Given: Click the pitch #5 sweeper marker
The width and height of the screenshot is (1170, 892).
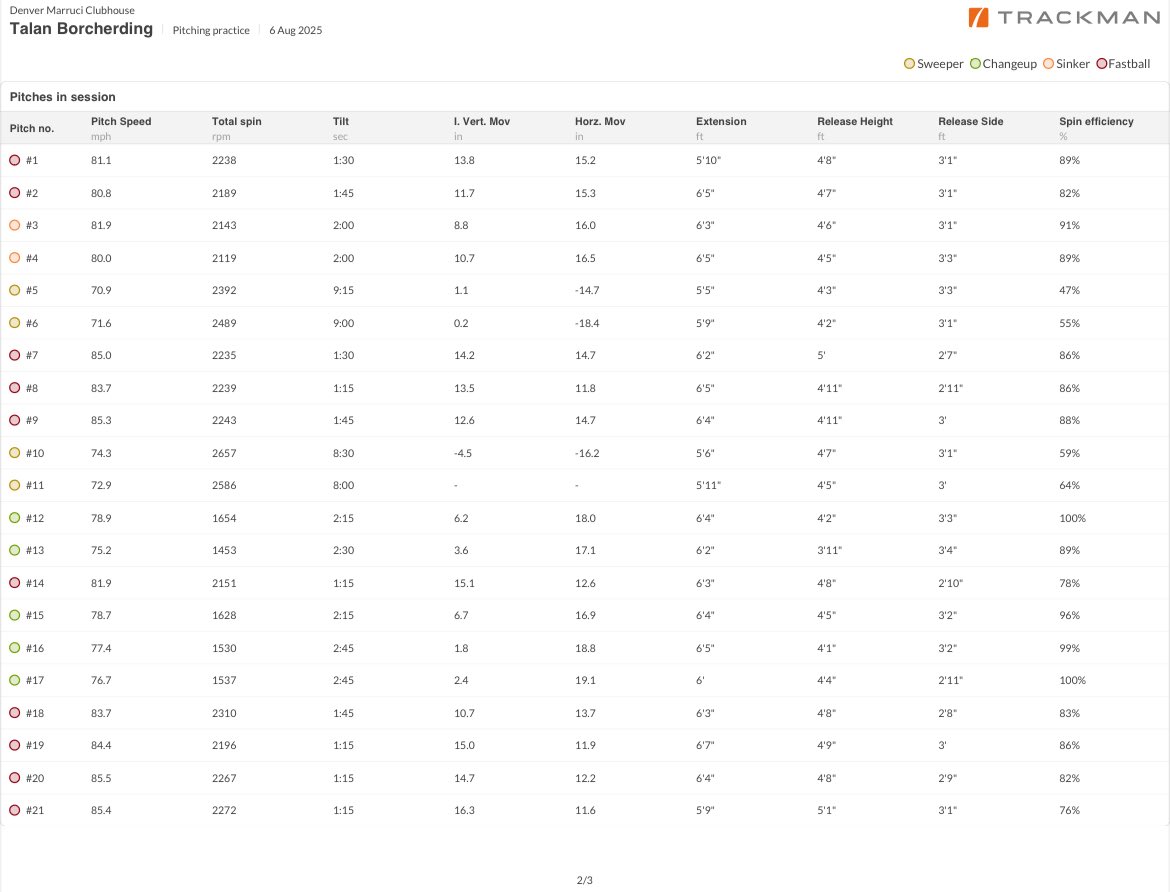Looking at the screenshot, I should pyautogui.click(x=14, y=290).
